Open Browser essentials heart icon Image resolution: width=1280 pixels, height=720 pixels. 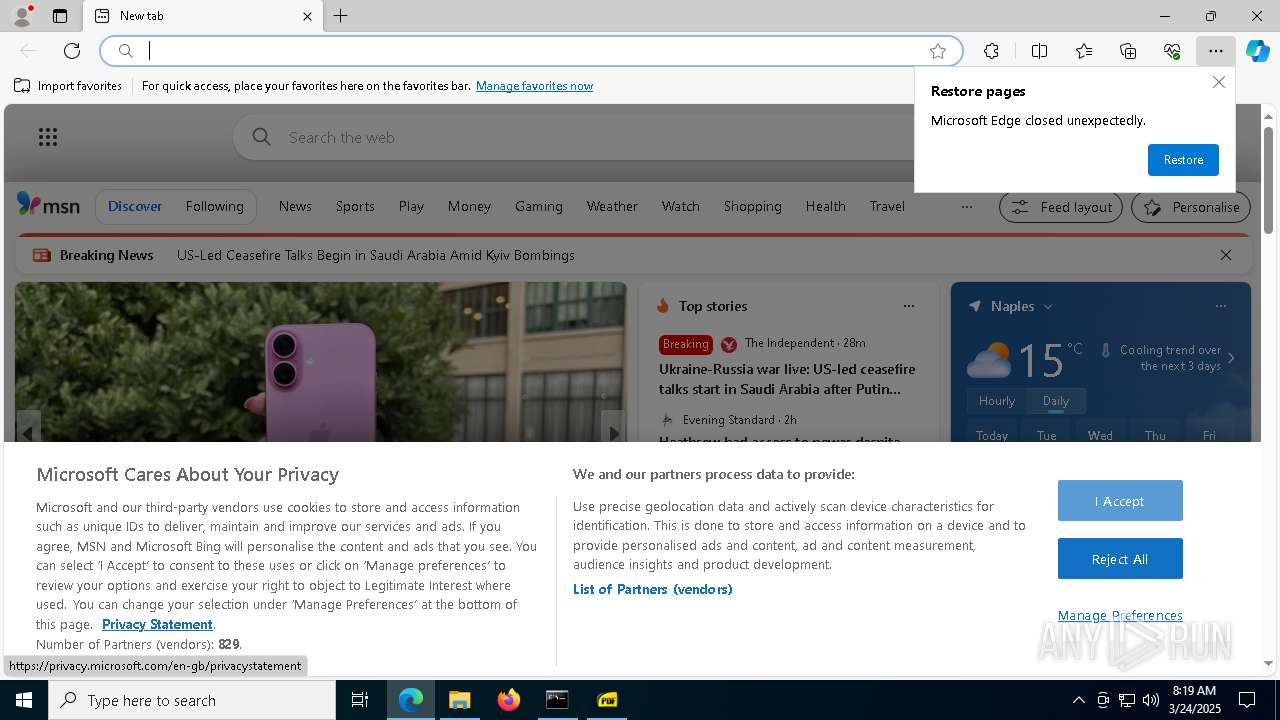tap(1172, 51)
